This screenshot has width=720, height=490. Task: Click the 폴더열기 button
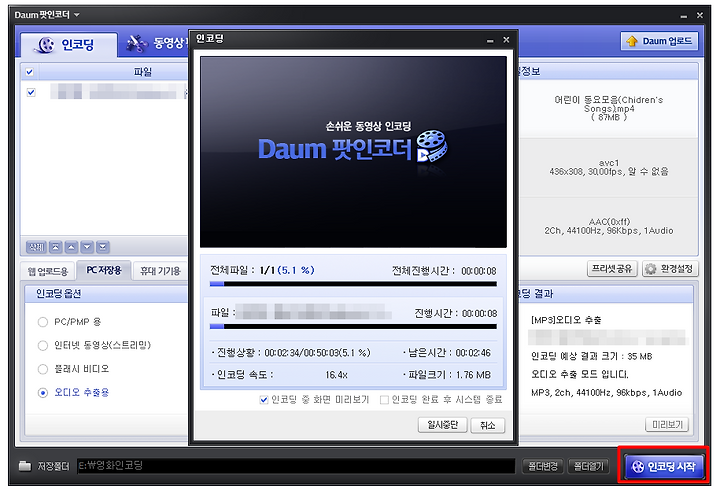pyautogui.click(x=589, y=467)
